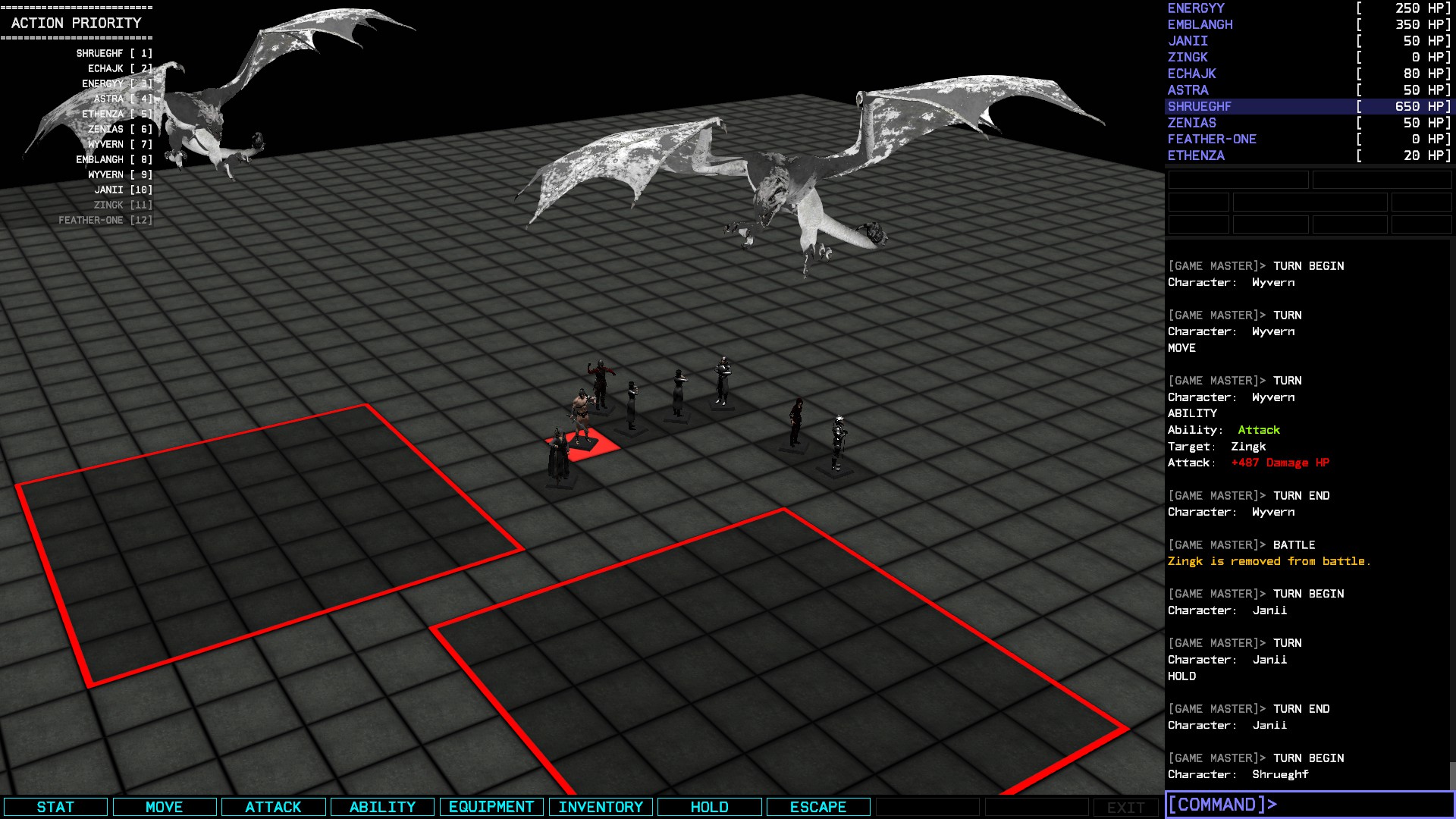
Task: Choose the HOLD action button
Action: (709, 807)
